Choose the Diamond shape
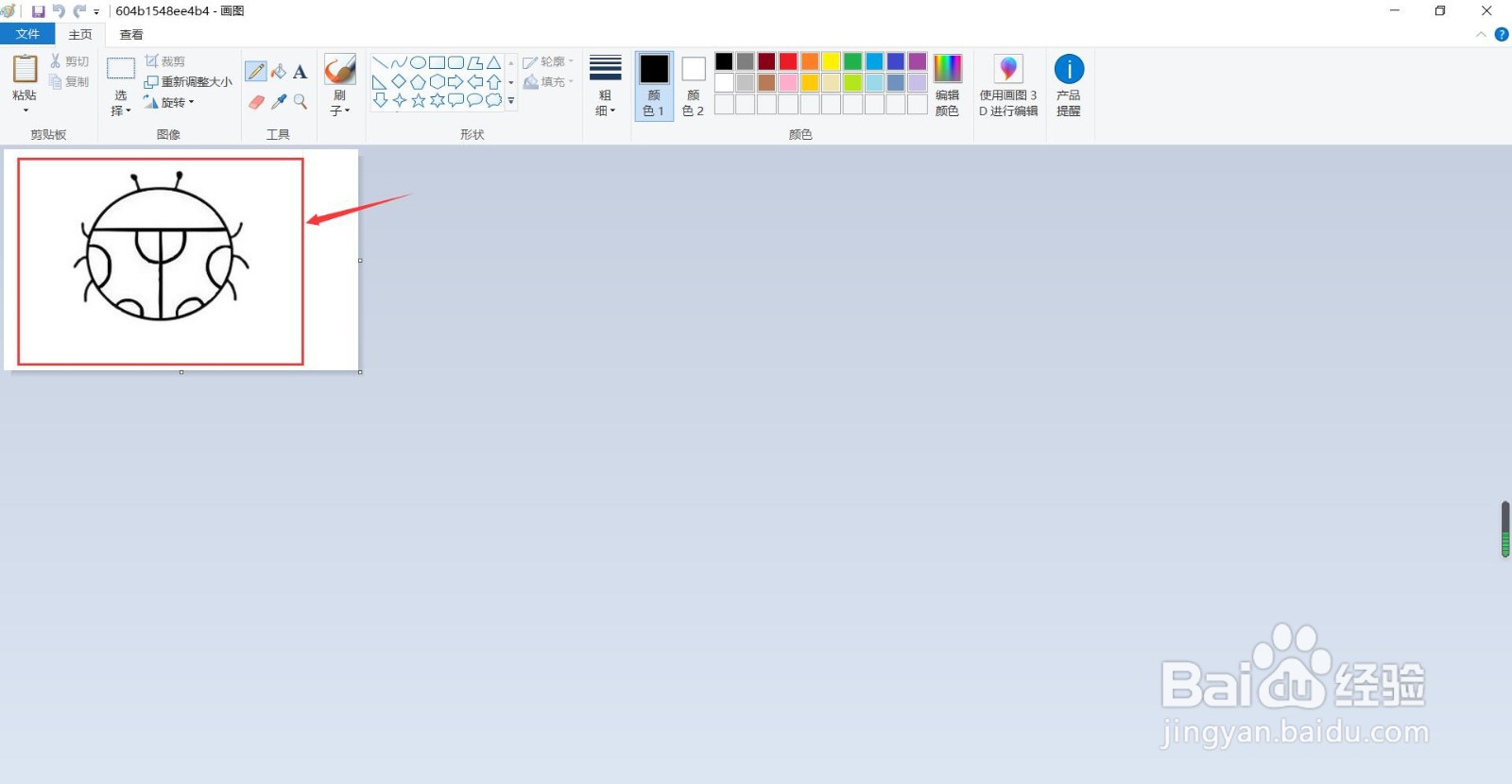 tap(399, 82)
